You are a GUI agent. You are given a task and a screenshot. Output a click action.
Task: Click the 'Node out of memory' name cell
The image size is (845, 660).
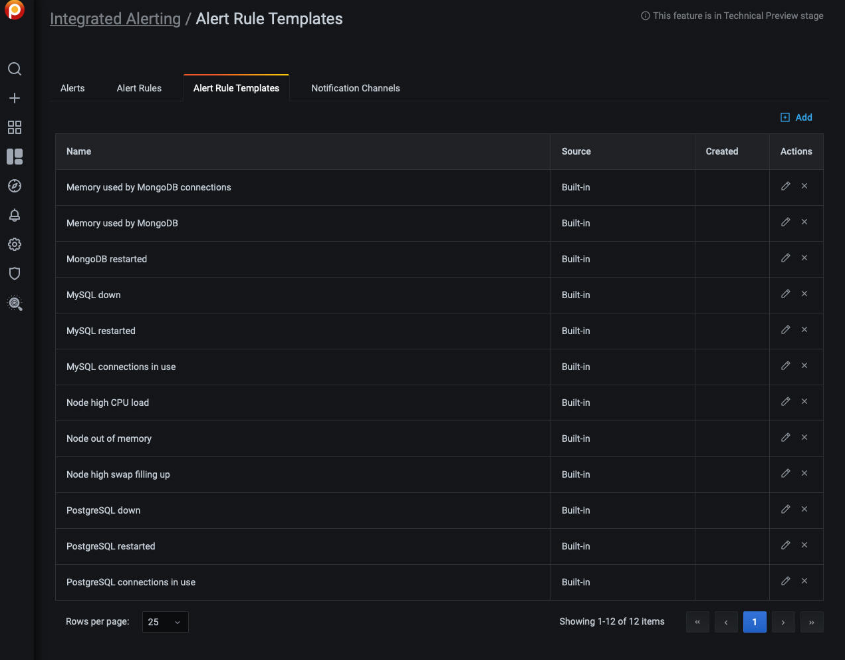point(302,439)
